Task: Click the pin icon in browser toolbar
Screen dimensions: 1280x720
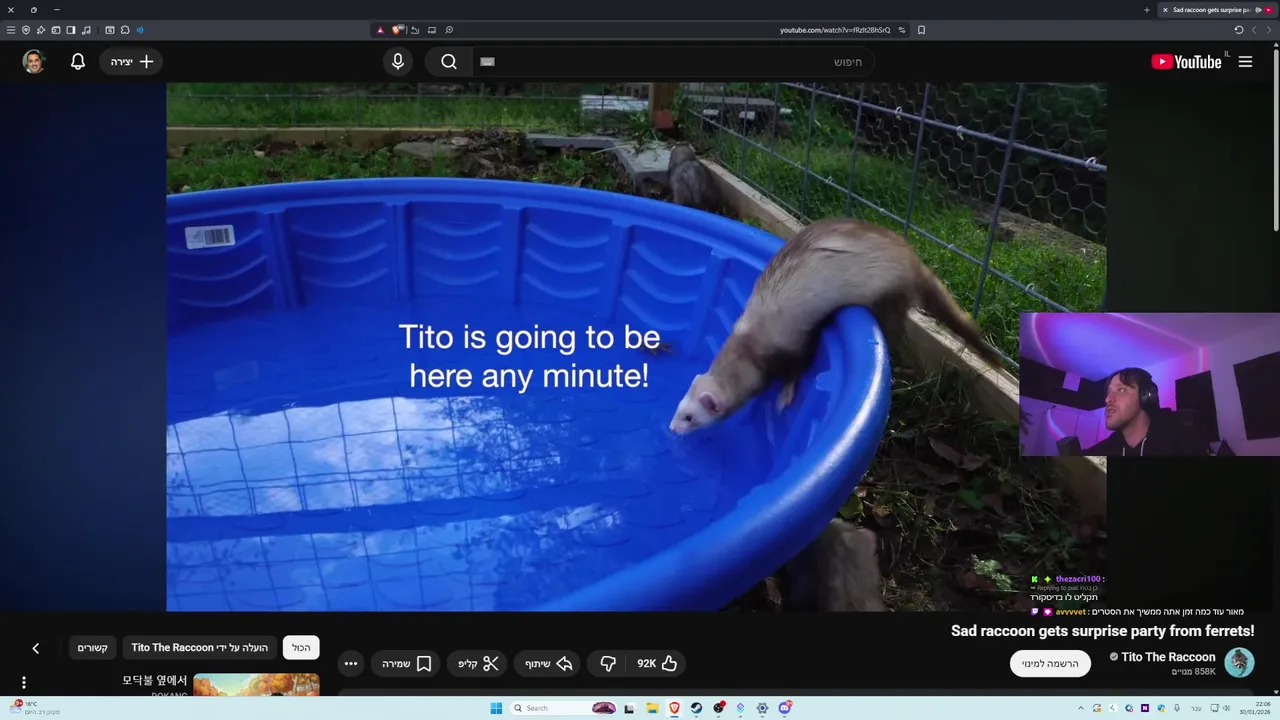Action: 41,30
